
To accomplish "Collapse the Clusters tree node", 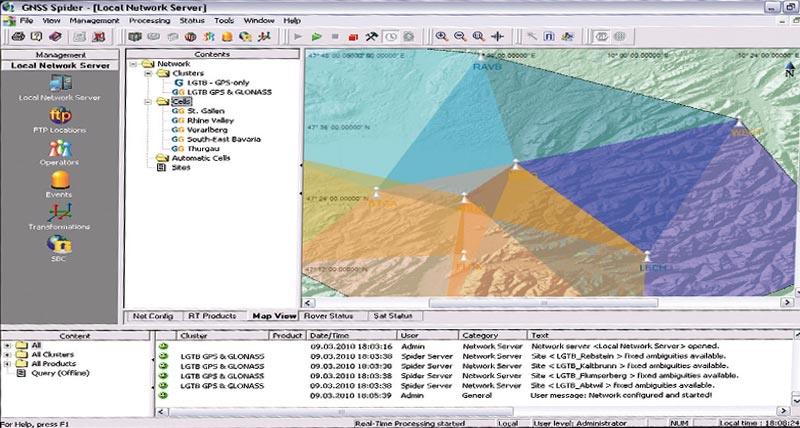I will pos(149,73).
